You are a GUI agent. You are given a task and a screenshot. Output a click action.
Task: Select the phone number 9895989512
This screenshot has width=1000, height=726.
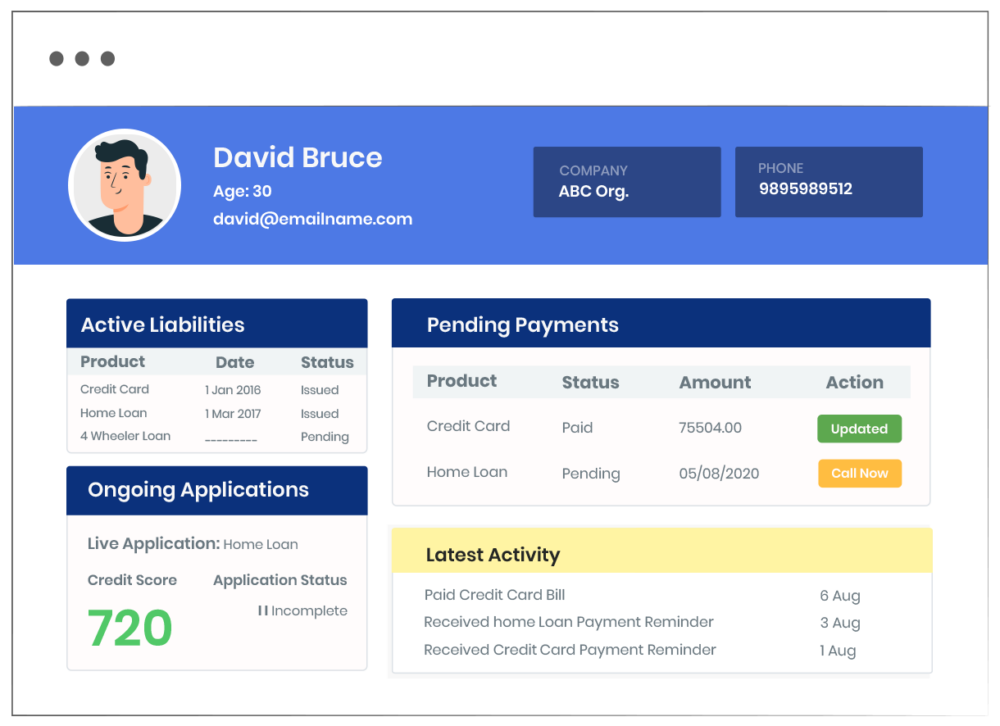pyautogui.click(x=808, y=189)
